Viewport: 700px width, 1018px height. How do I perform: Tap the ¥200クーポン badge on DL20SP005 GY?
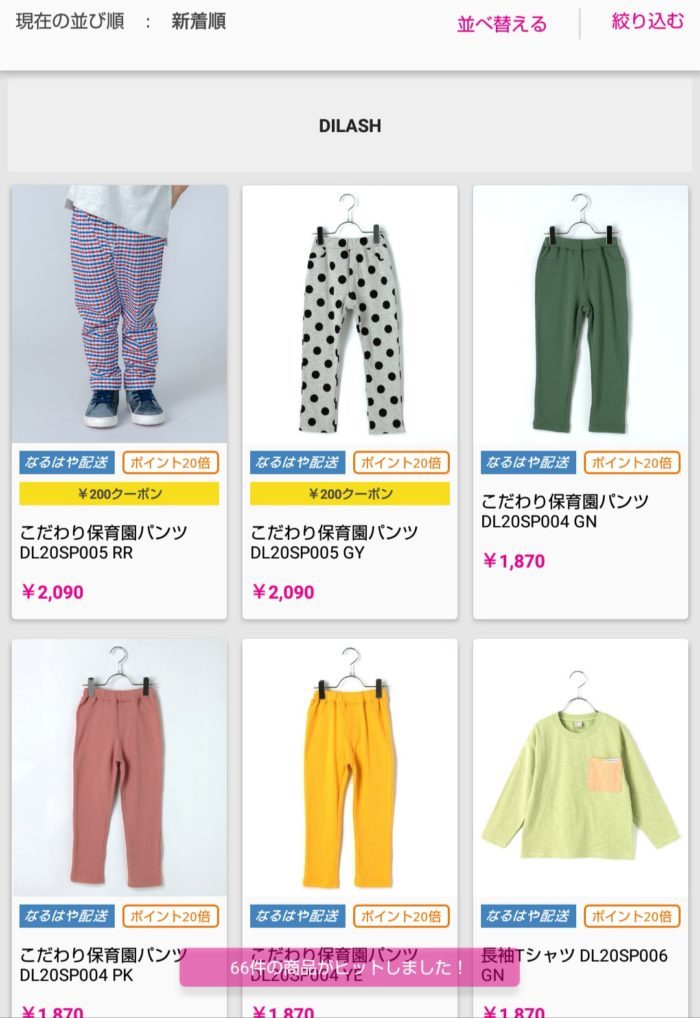pyautogui.click(x=350, y=494)
